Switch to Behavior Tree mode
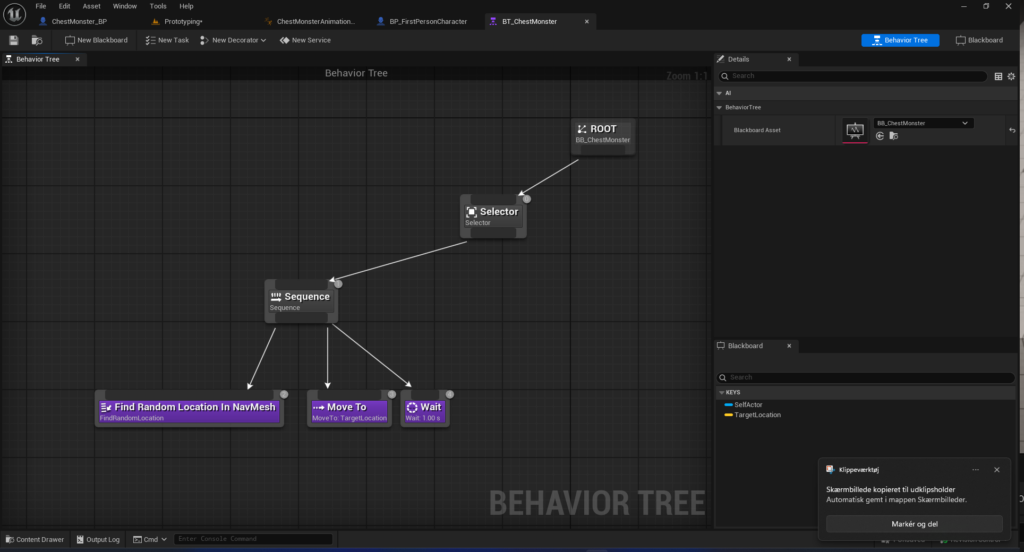 tap(900, 40)
